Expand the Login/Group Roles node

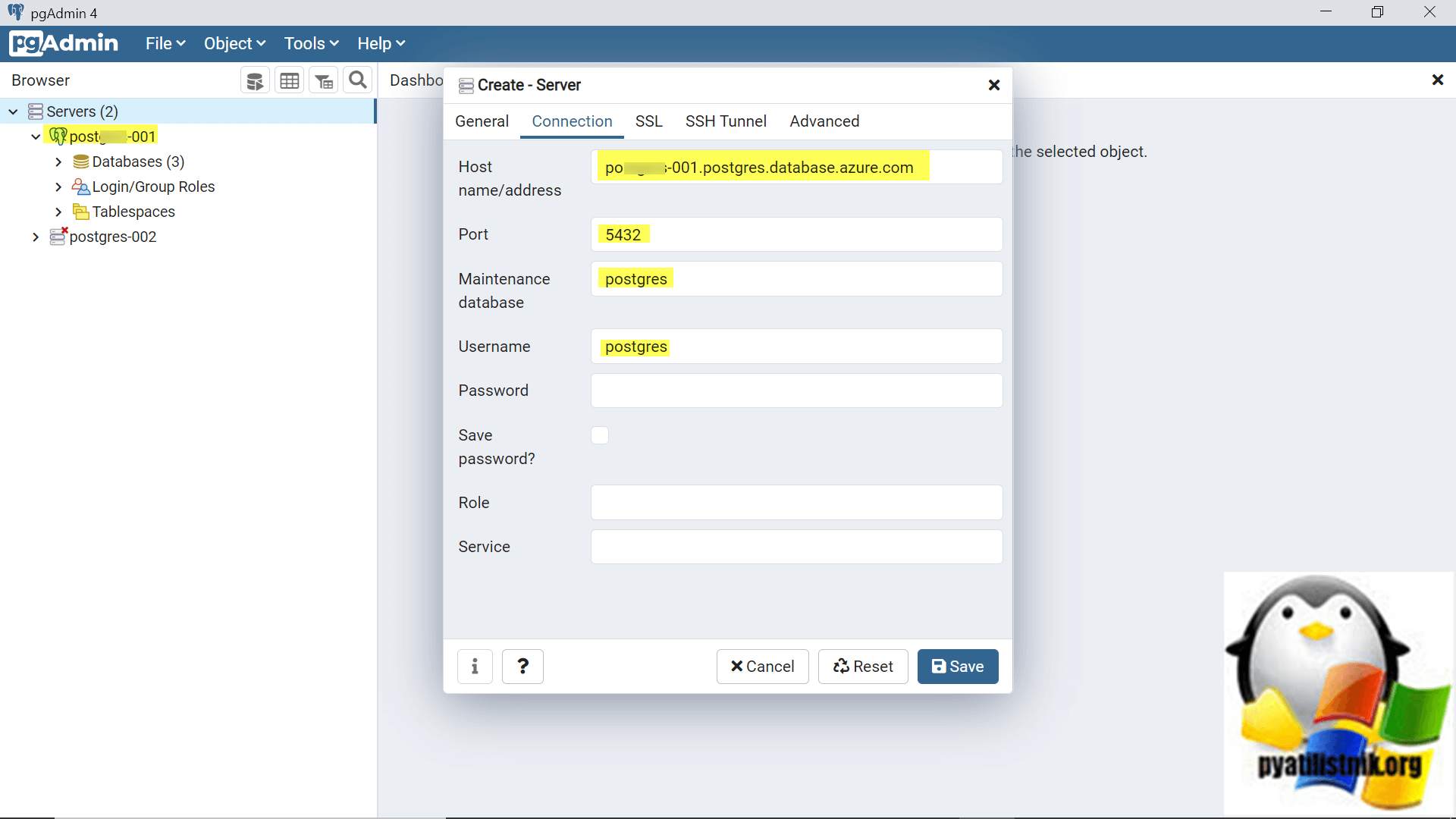(x=58, y=187)
